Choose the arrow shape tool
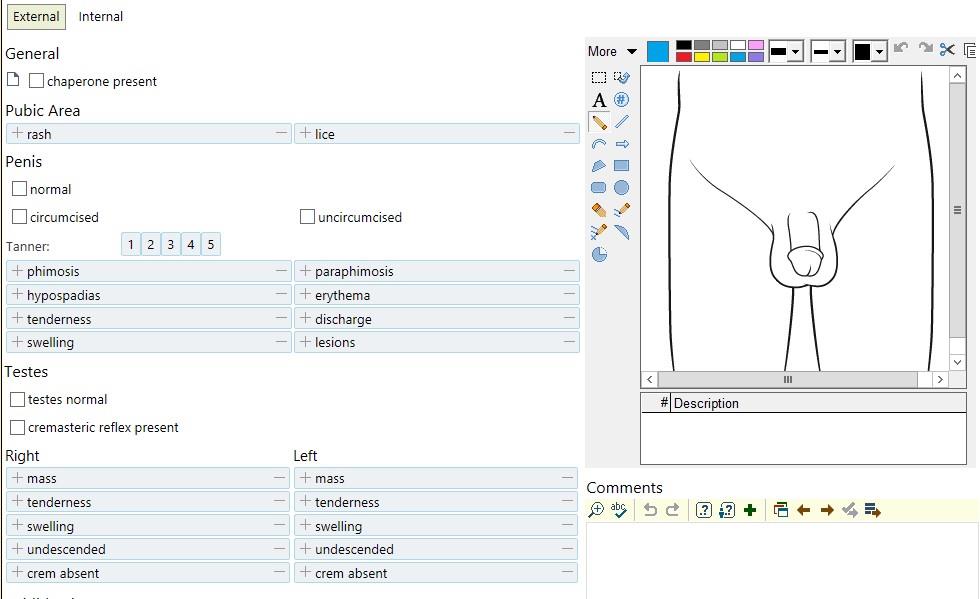980x599 pixels. click(x=622, y=144)
